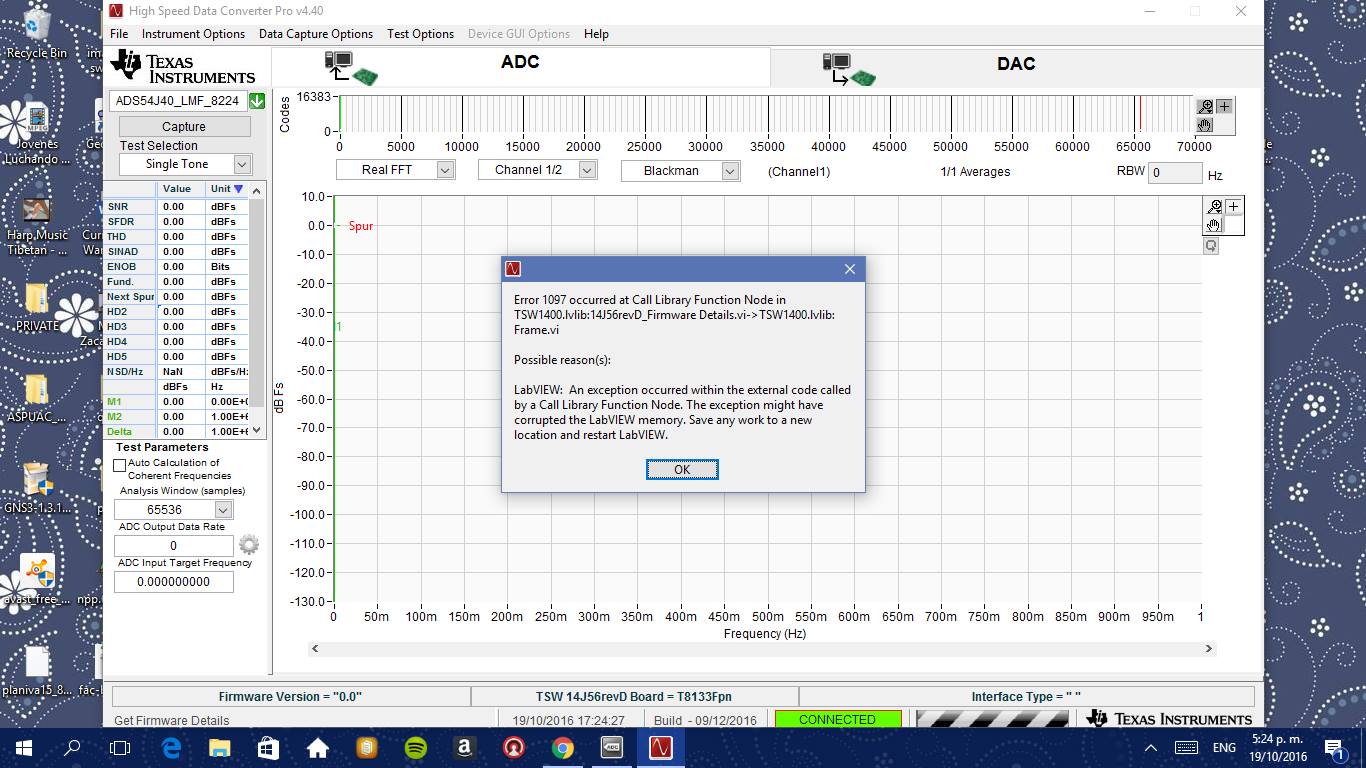The height and width of the screenshot is (768, 1366).
Task: Click the DAC tab board icon
Action: (849, 70)
